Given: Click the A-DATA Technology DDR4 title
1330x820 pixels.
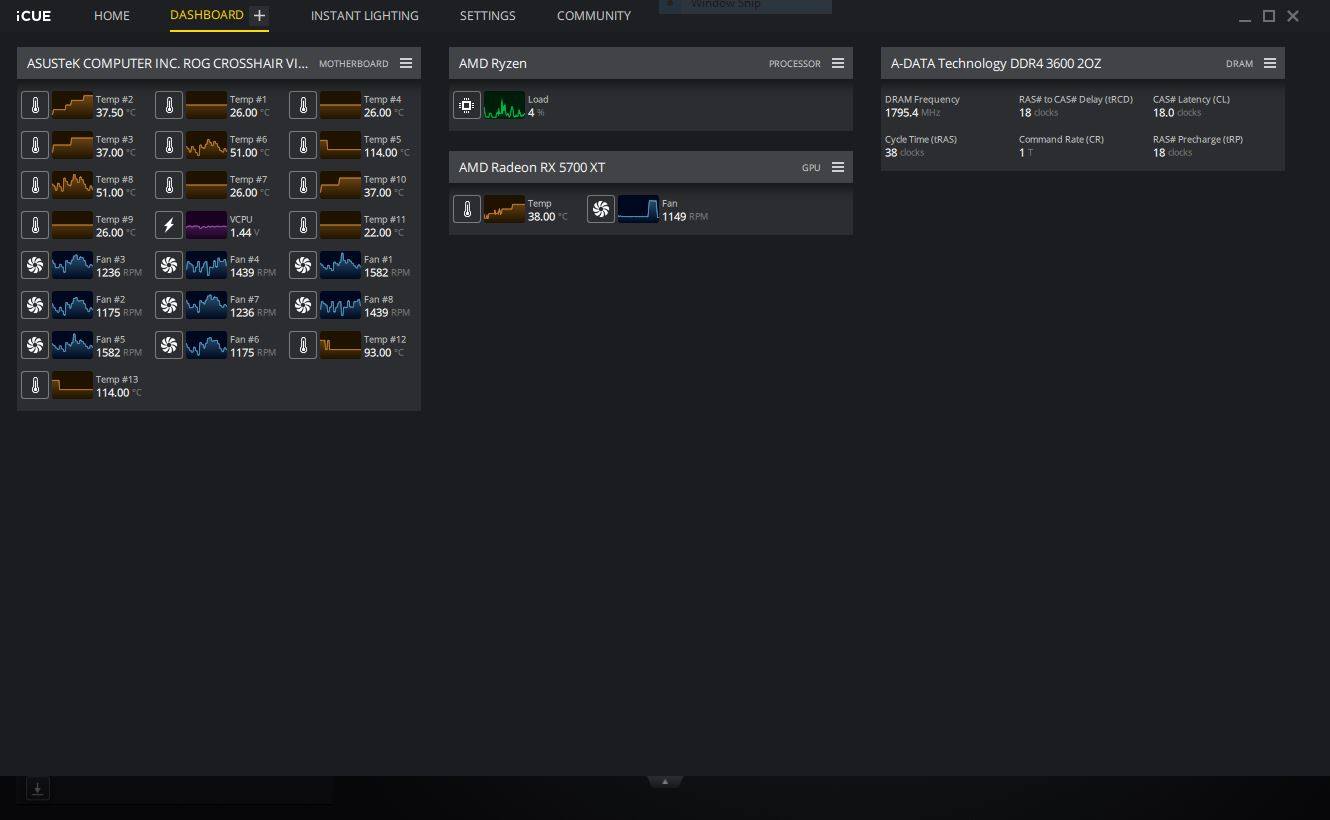Looking at the screenshot, I should pos(996,63).
